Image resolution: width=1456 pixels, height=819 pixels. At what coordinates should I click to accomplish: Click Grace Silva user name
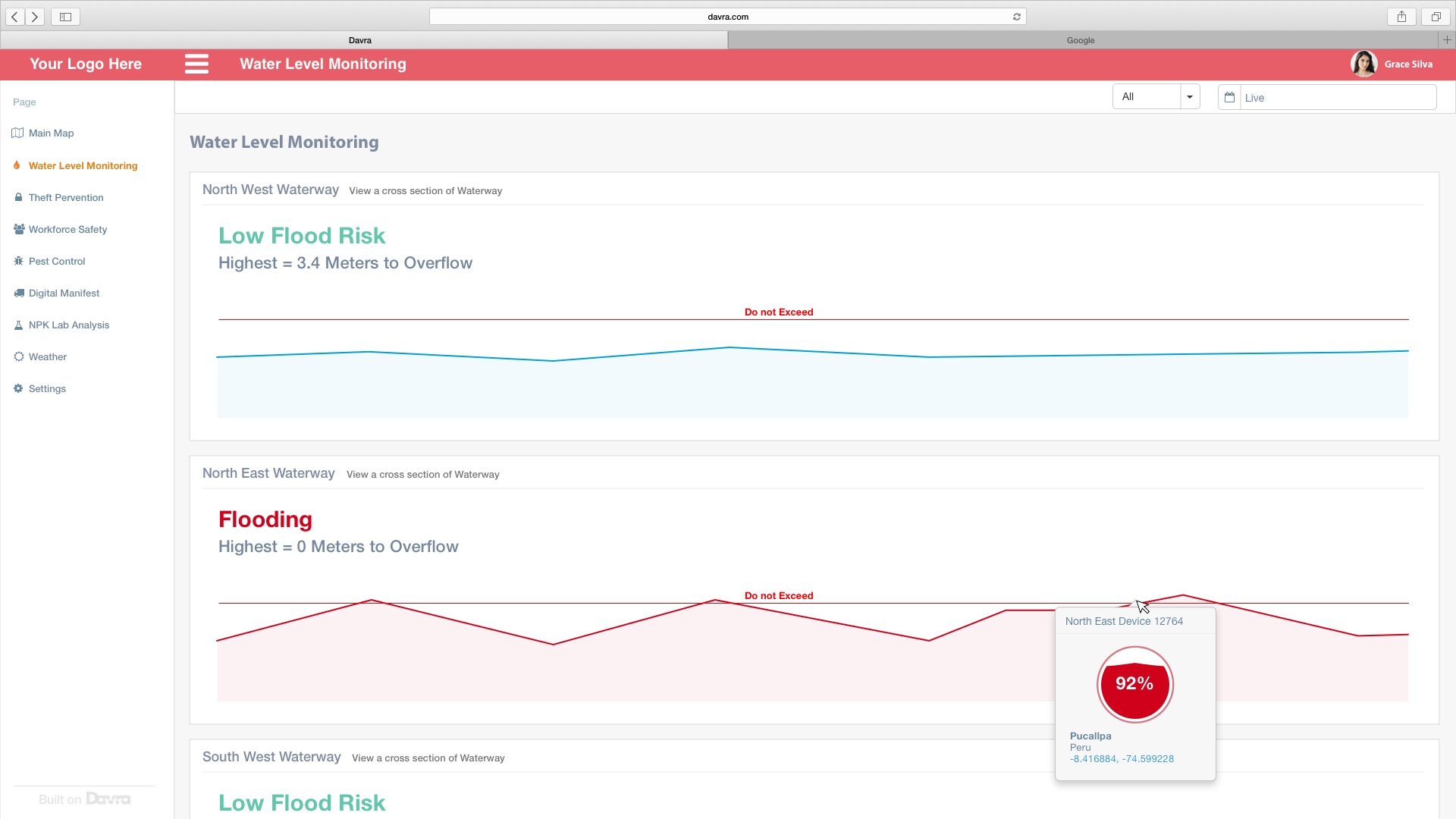click(x=1408, y=64)
